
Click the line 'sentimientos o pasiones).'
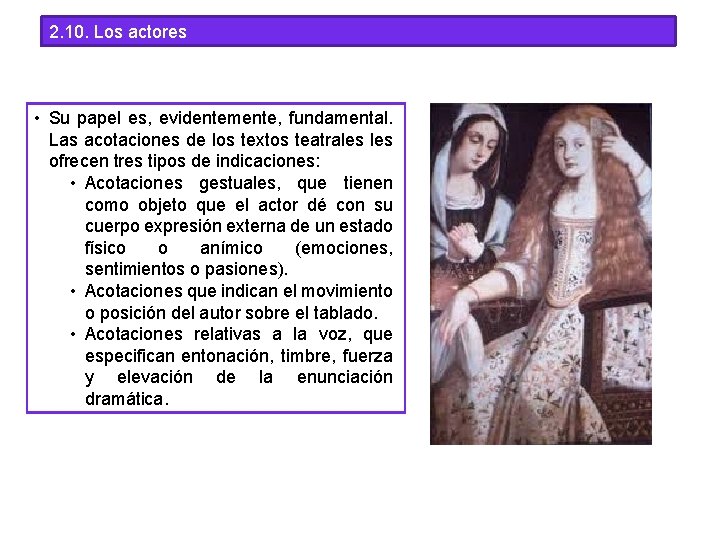pyautogui.click(x=186, y=269)
